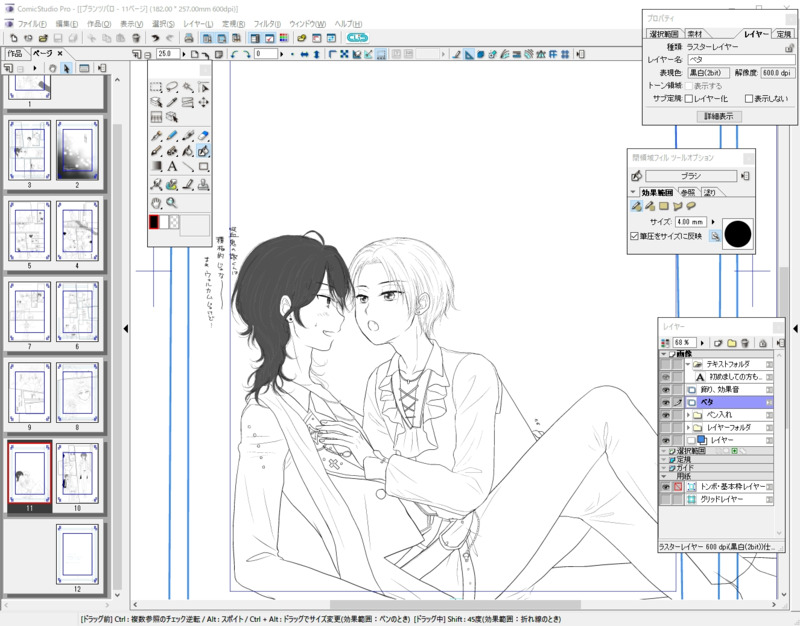Select the transparent drawing color swatch

pos(174,222)
